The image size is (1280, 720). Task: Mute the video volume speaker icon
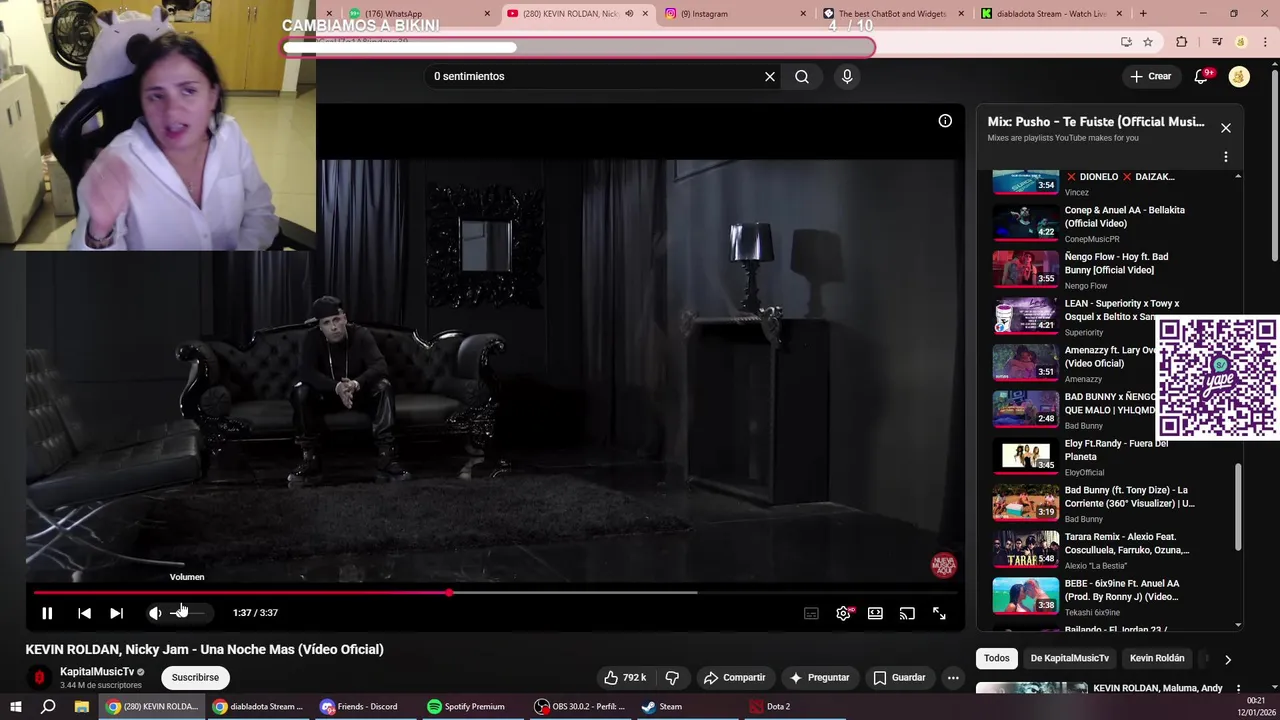click(155, 613)
